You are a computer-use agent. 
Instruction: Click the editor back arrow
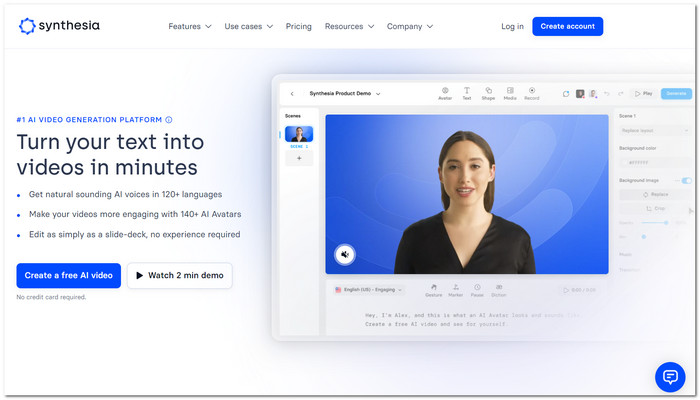292,94
